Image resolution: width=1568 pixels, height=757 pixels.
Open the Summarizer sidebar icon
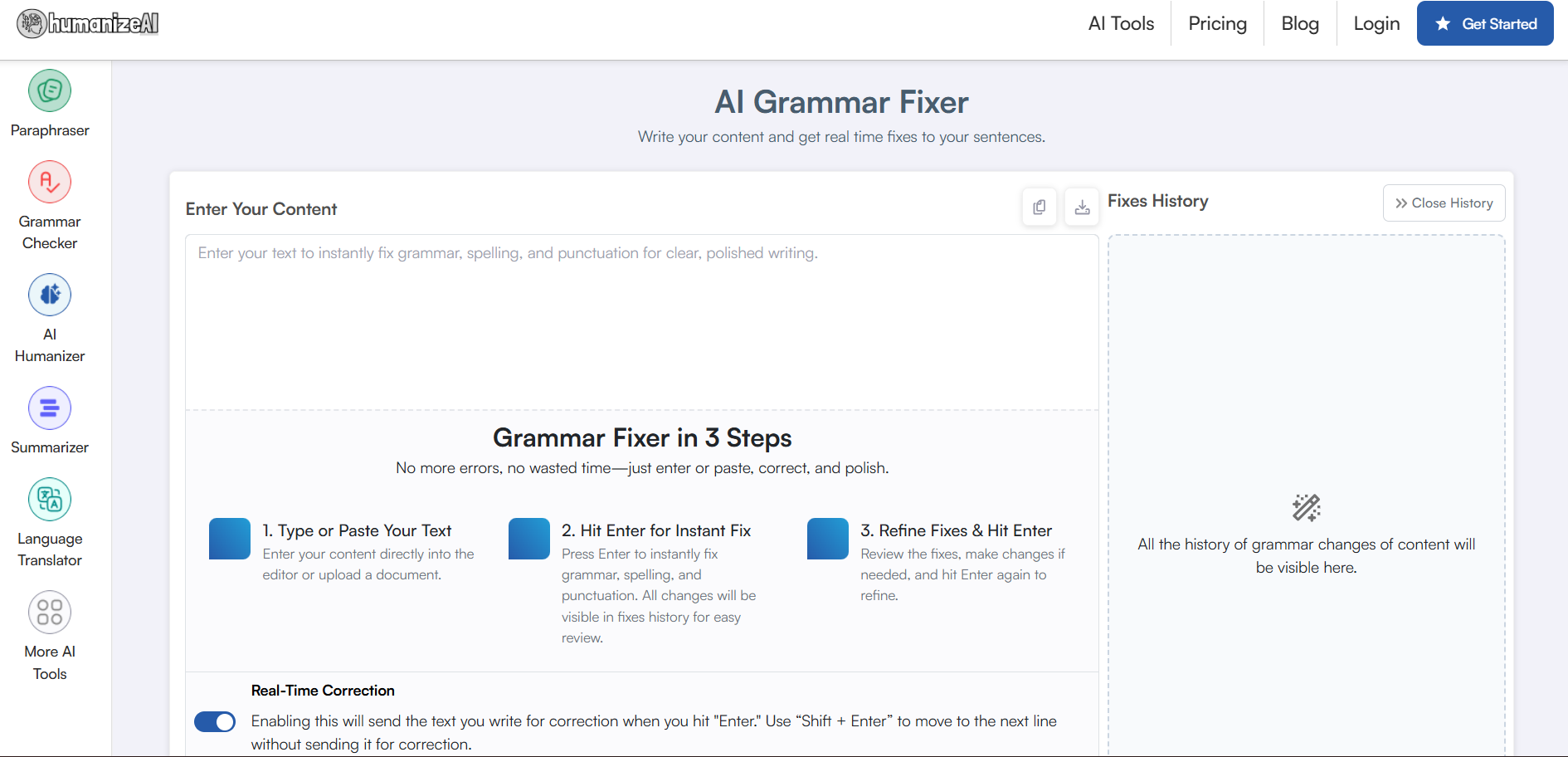point(50,408)
